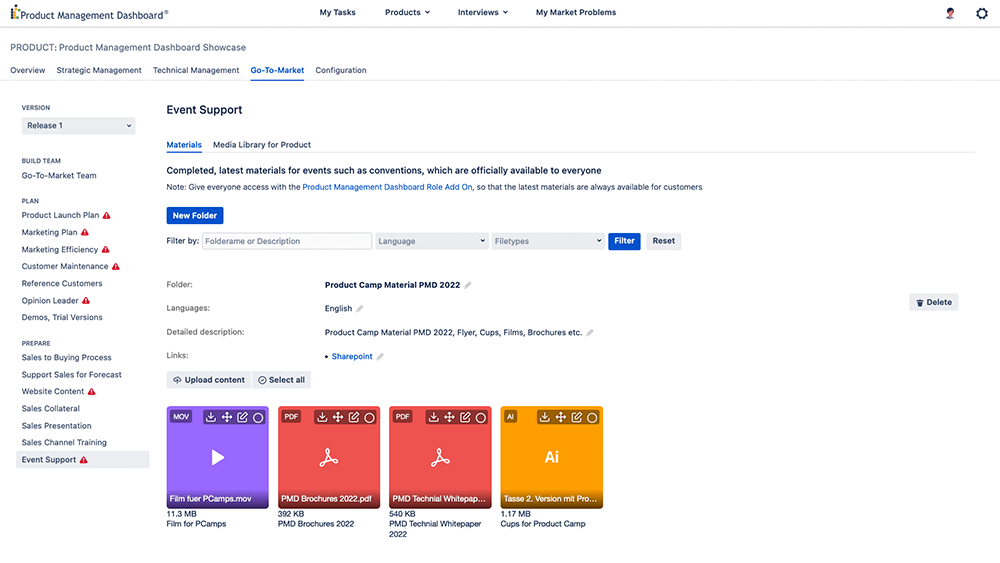Open Product Management Dashboard Role Add On link
Viewport: 1000px width, 563px height.
pos(387,187)
